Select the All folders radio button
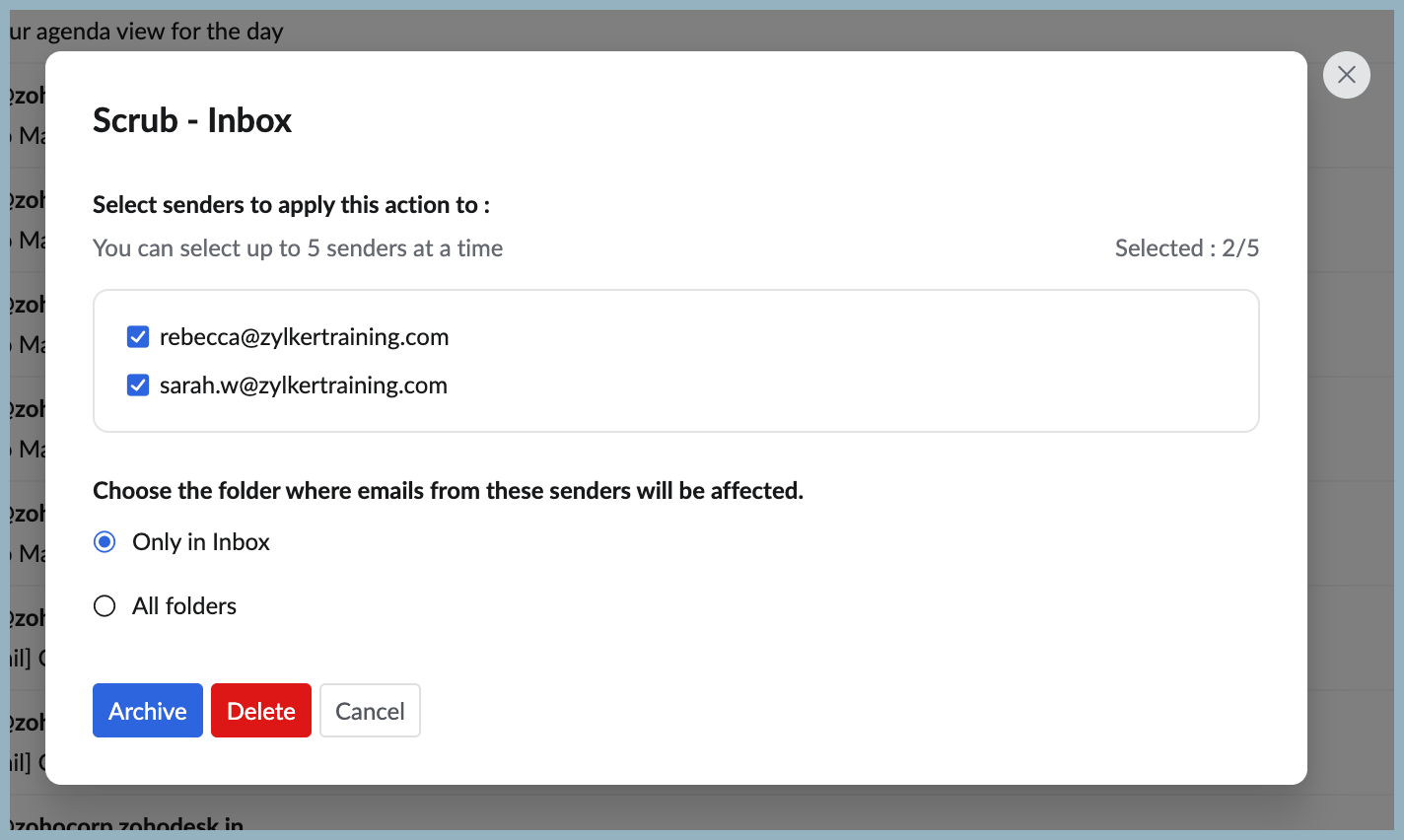This screenshot has height=840, width=1404. [105, 606]
